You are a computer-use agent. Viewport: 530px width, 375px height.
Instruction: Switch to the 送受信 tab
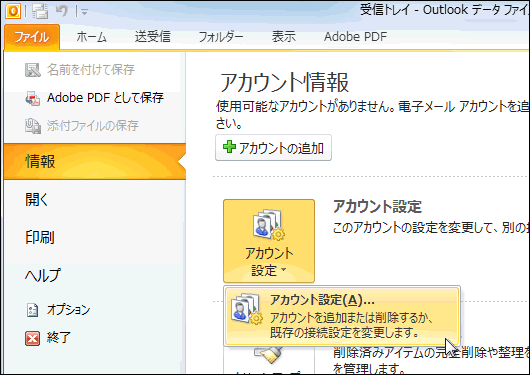152,37
